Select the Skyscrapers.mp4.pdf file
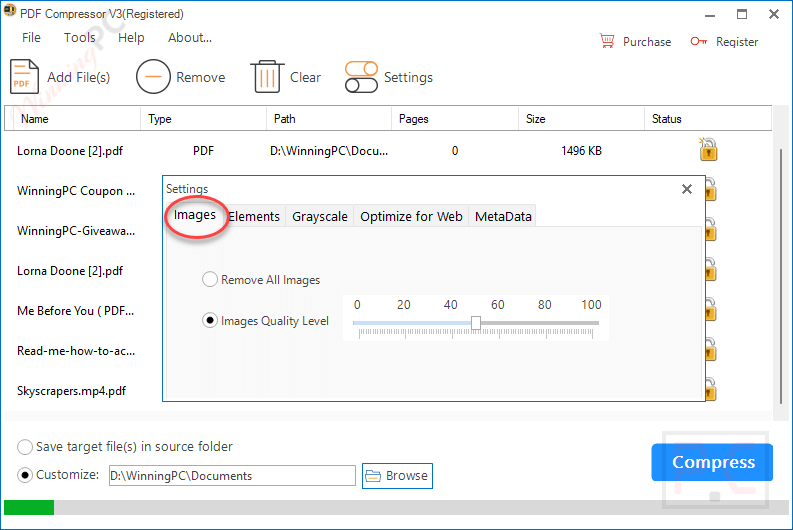This screenshot has width=793, height=530. tap(71, 391)
